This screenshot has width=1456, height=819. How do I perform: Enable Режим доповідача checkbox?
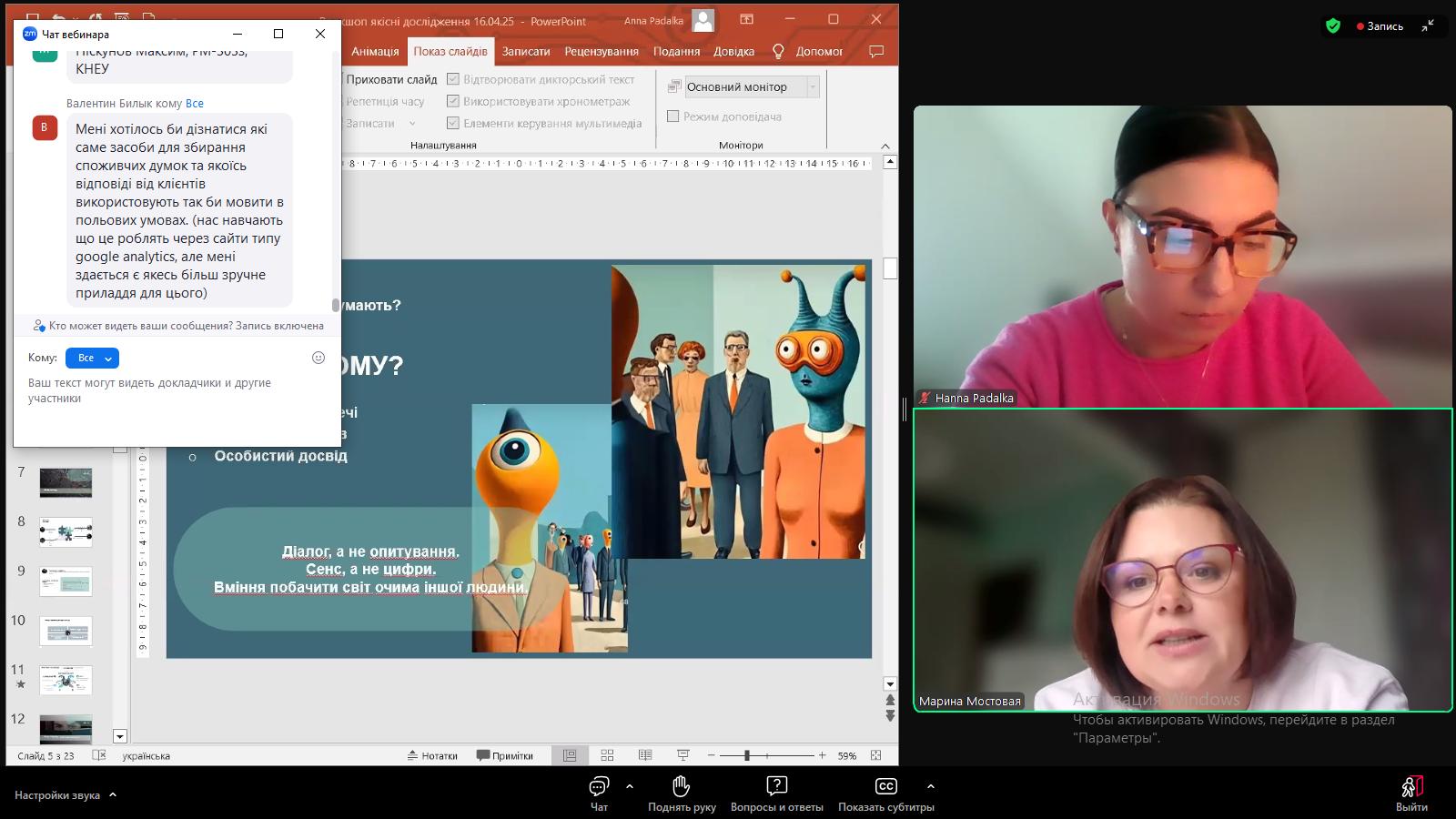(x=673, y=116)
